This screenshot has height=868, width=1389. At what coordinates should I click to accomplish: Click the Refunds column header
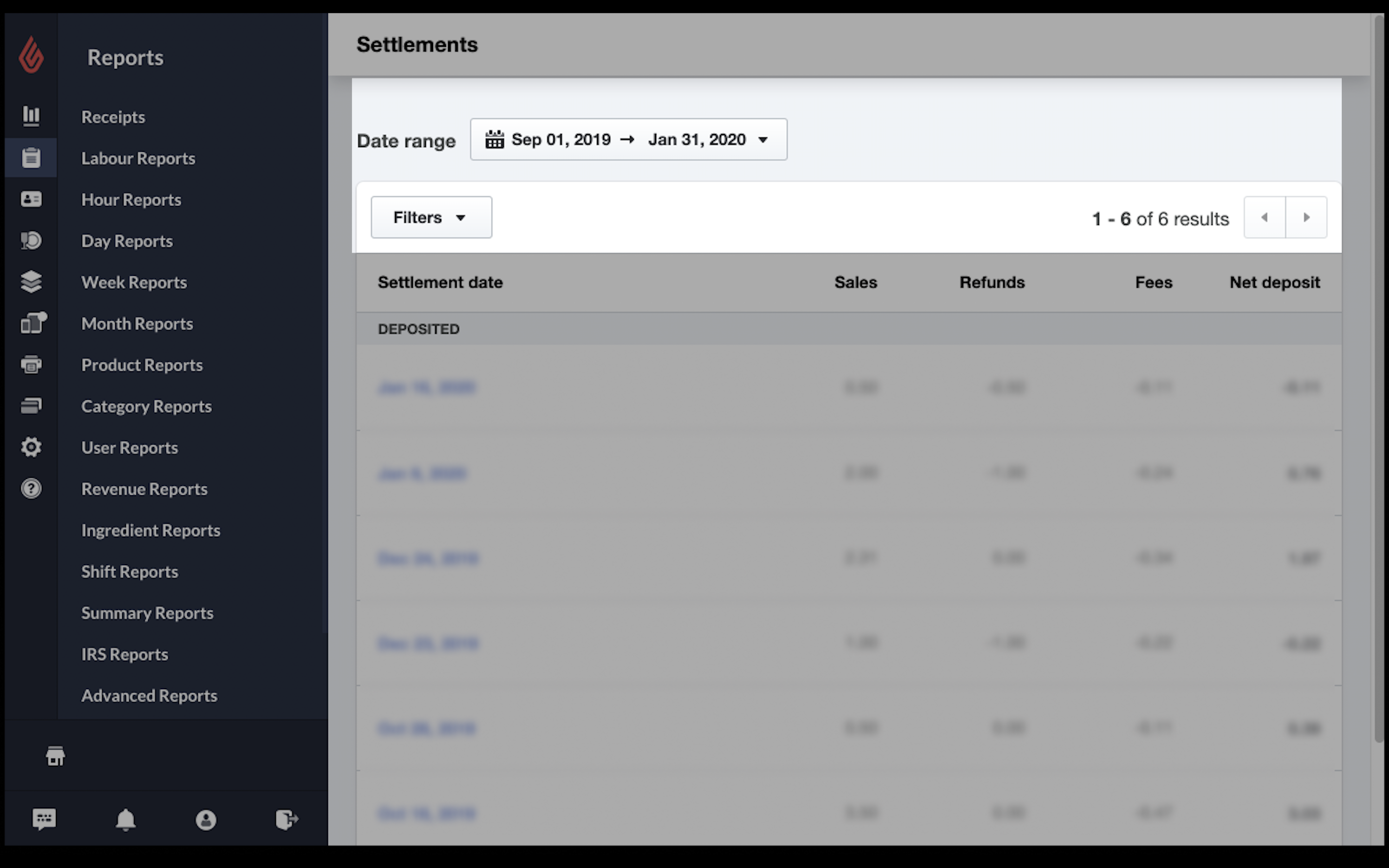[992, 282]
